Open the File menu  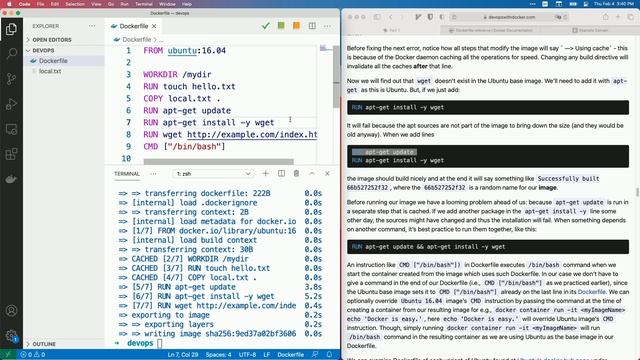point(40,4)
